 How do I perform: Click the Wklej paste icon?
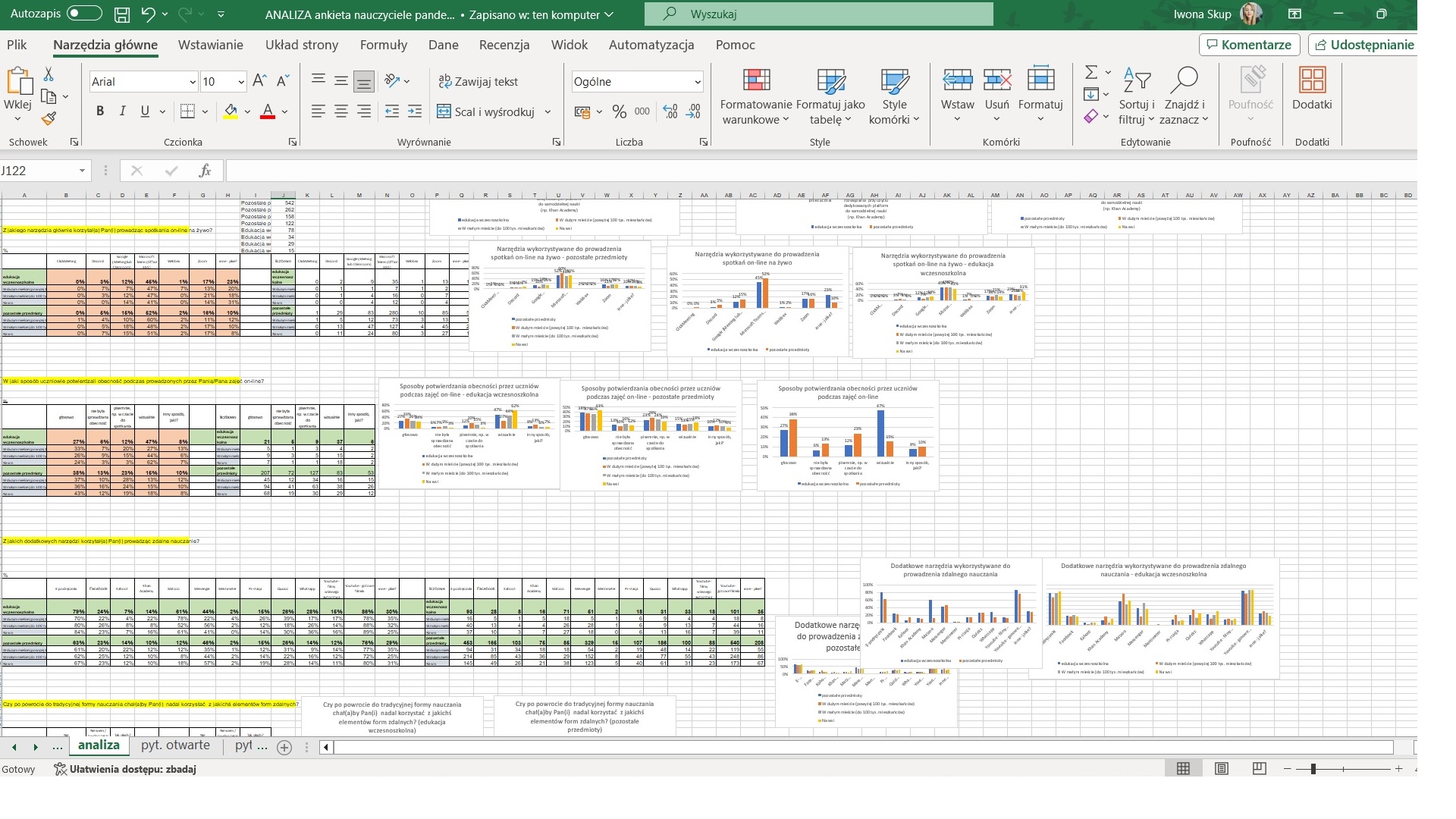pyautogui.click(x=18, y=81)
